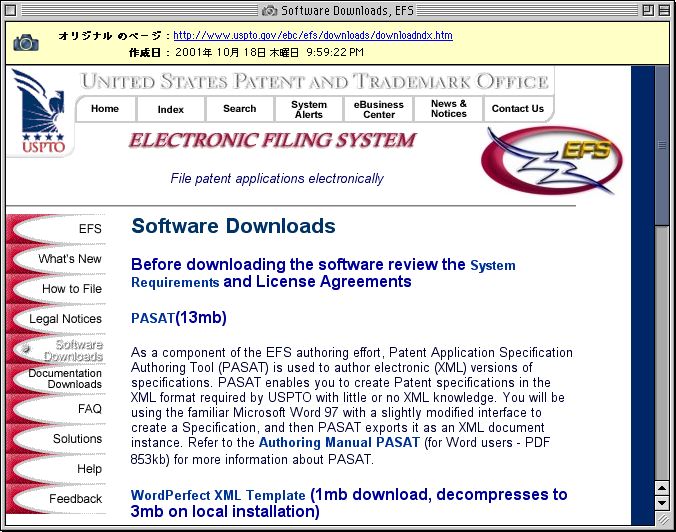Select the Search tab

click(x=240, y=109)
